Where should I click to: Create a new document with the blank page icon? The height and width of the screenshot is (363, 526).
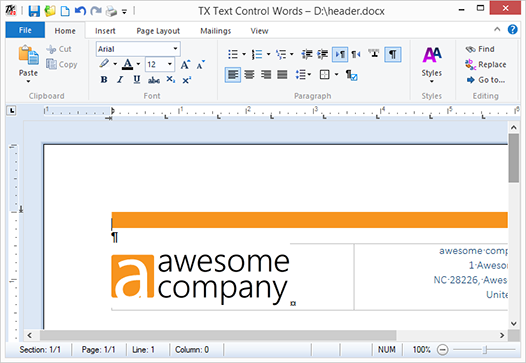click(x=65, y=11)
